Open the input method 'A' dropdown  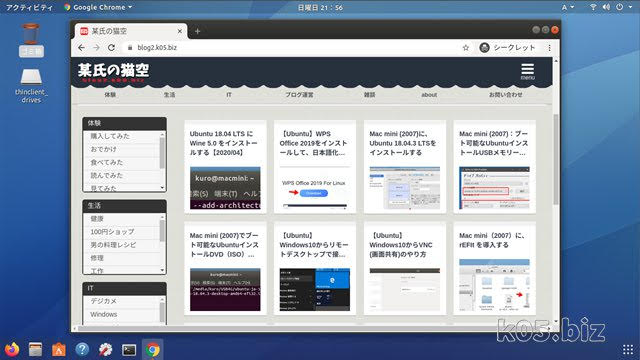coord(568,7)
